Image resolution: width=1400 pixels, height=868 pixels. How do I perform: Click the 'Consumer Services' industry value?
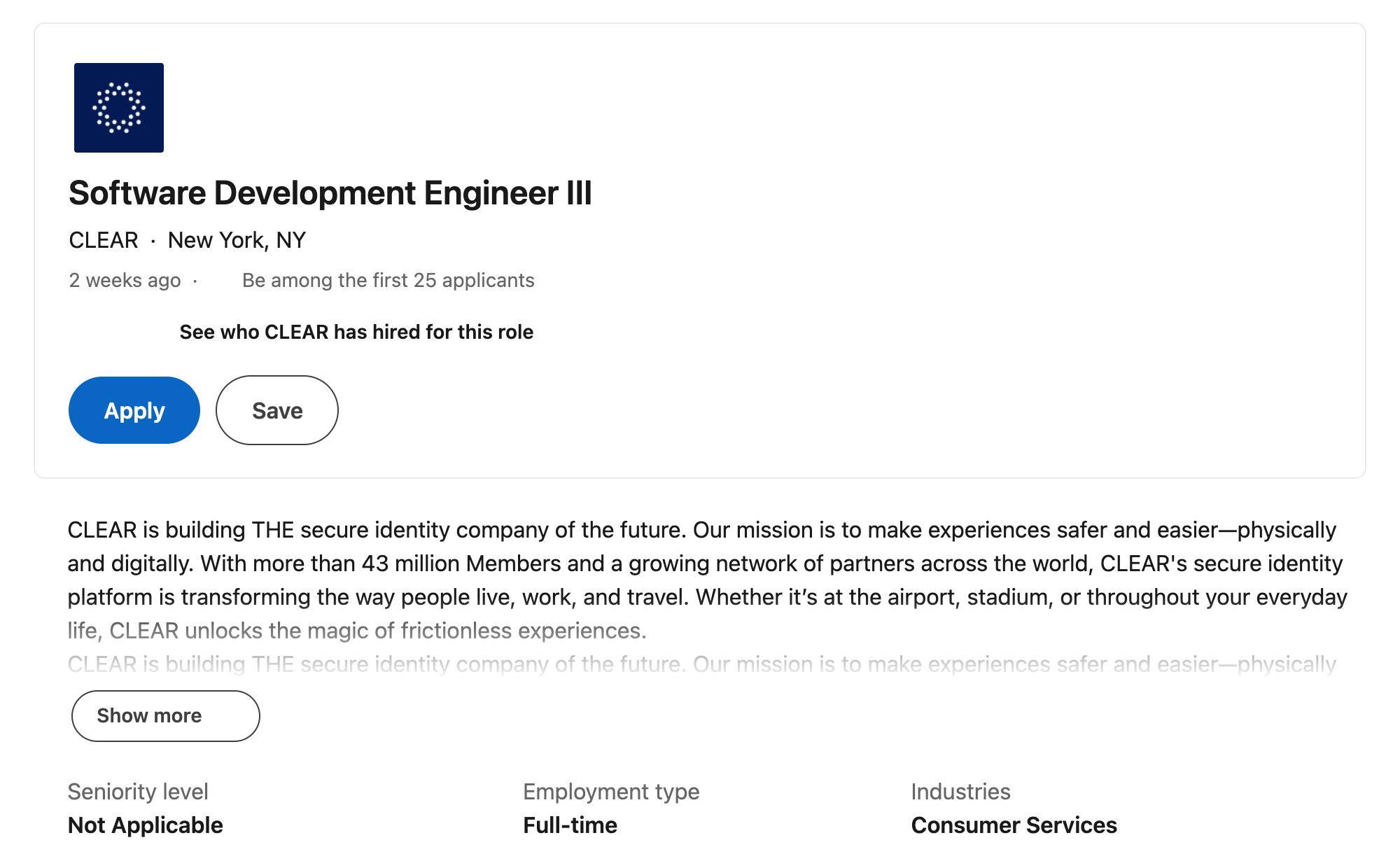(x=1014, y=825)
